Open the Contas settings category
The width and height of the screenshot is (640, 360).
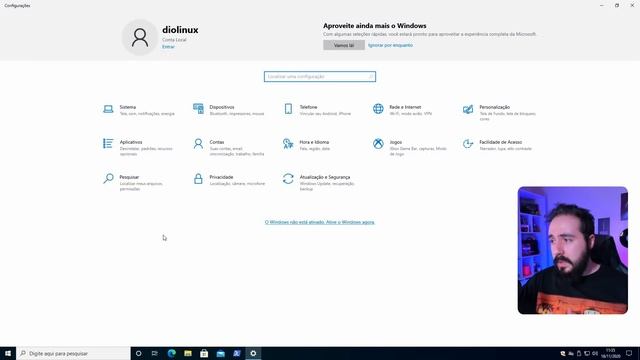[229, 147]
